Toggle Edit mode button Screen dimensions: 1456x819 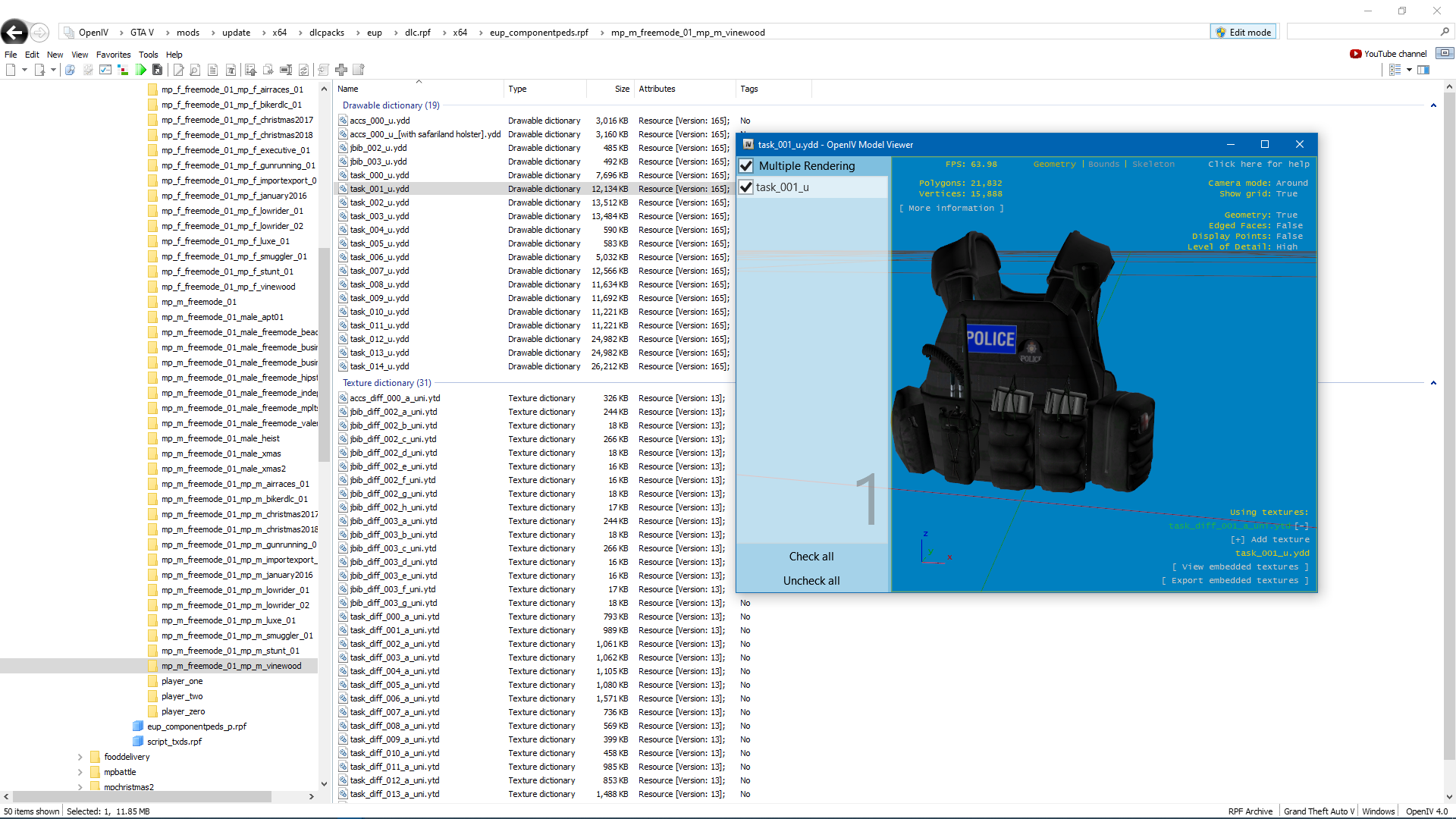(x=1243, y=32)
